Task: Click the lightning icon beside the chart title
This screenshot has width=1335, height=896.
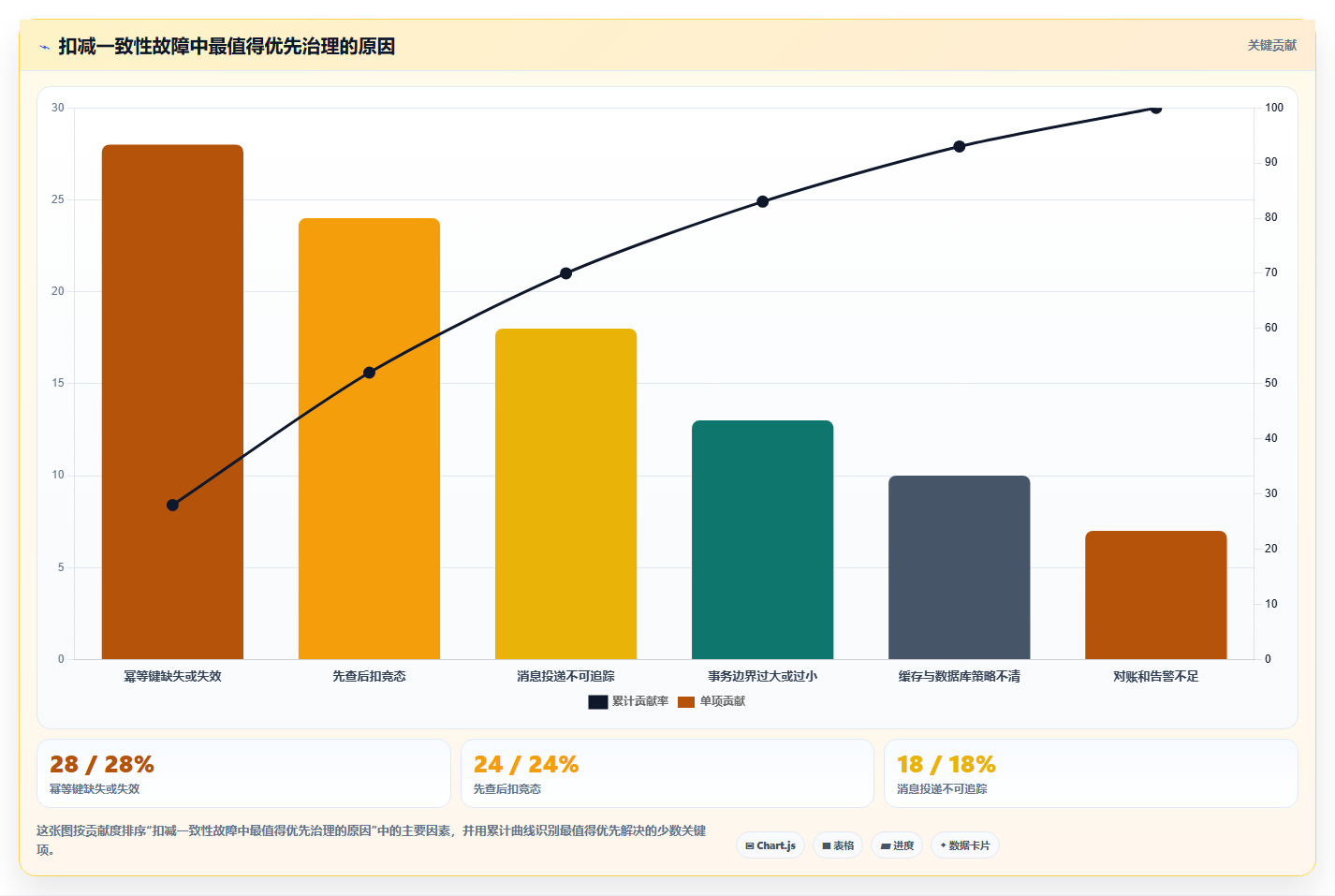Action: coord(44,47)
